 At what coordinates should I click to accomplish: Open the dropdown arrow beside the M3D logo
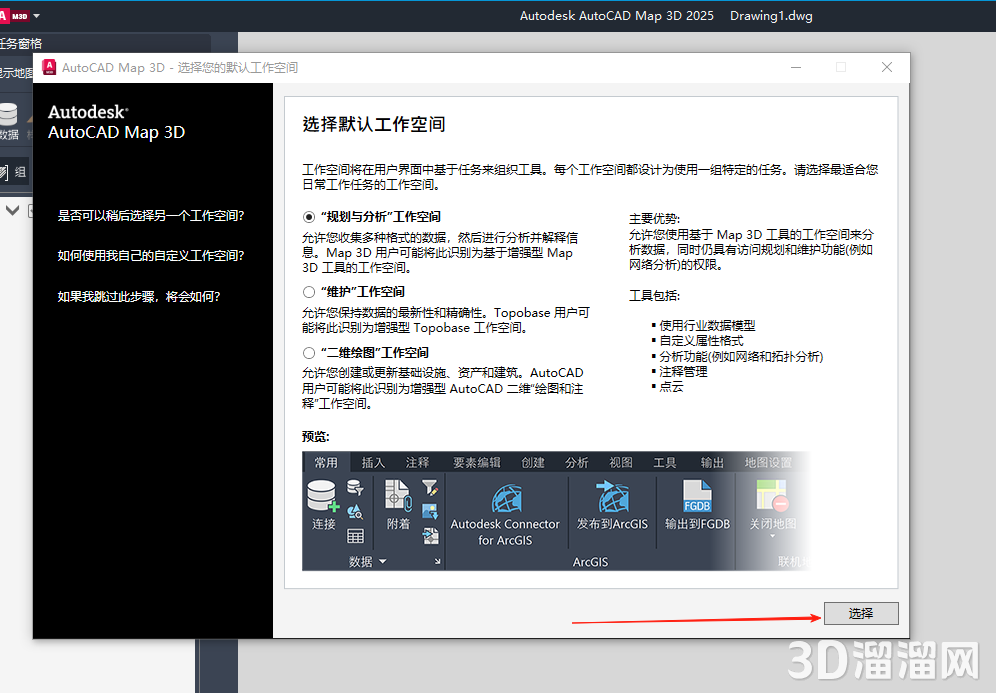(x=36, y=15)
